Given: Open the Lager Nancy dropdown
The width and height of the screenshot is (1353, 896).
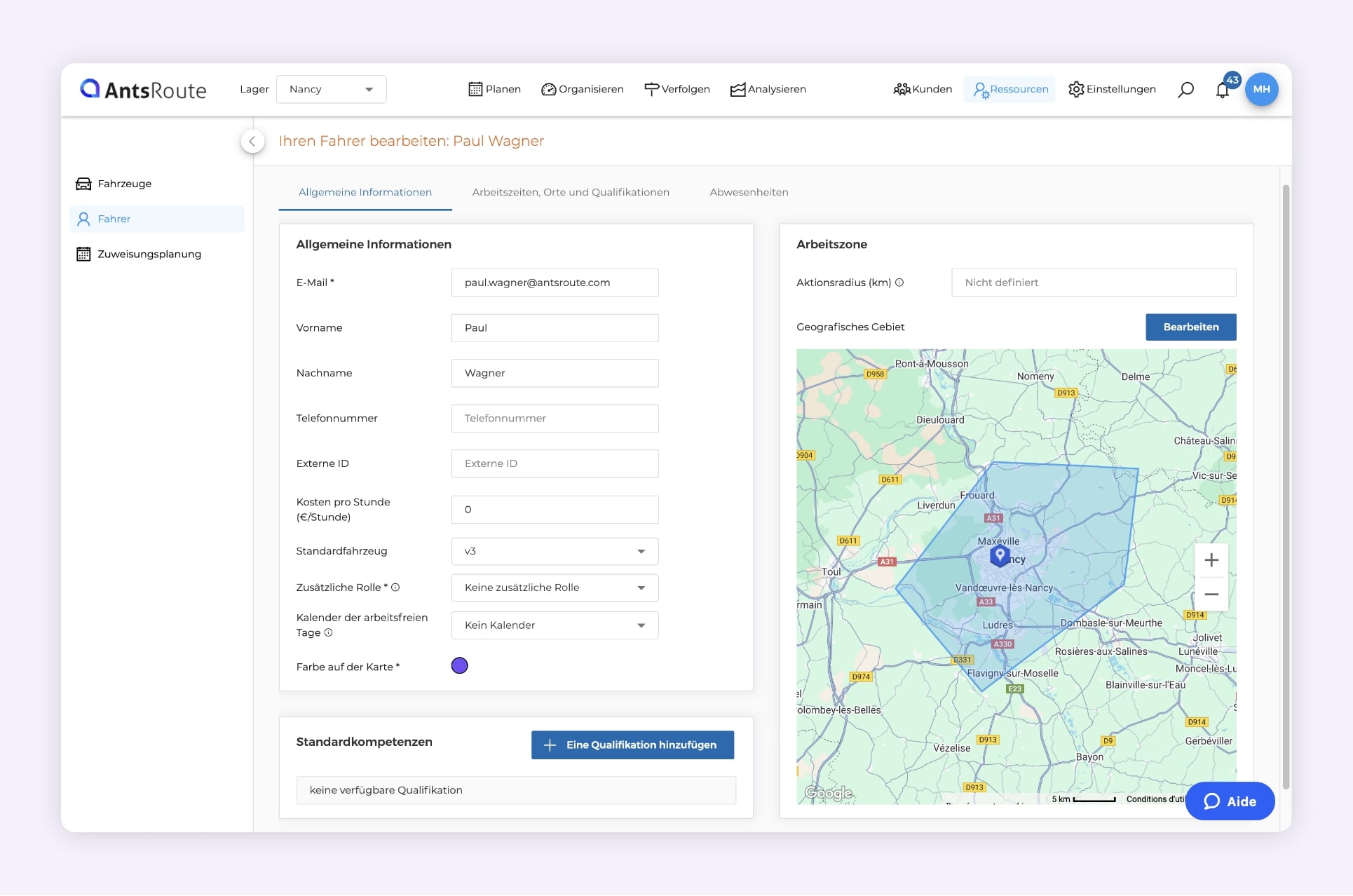Looking at the screenshot, I should click(331, 90).
